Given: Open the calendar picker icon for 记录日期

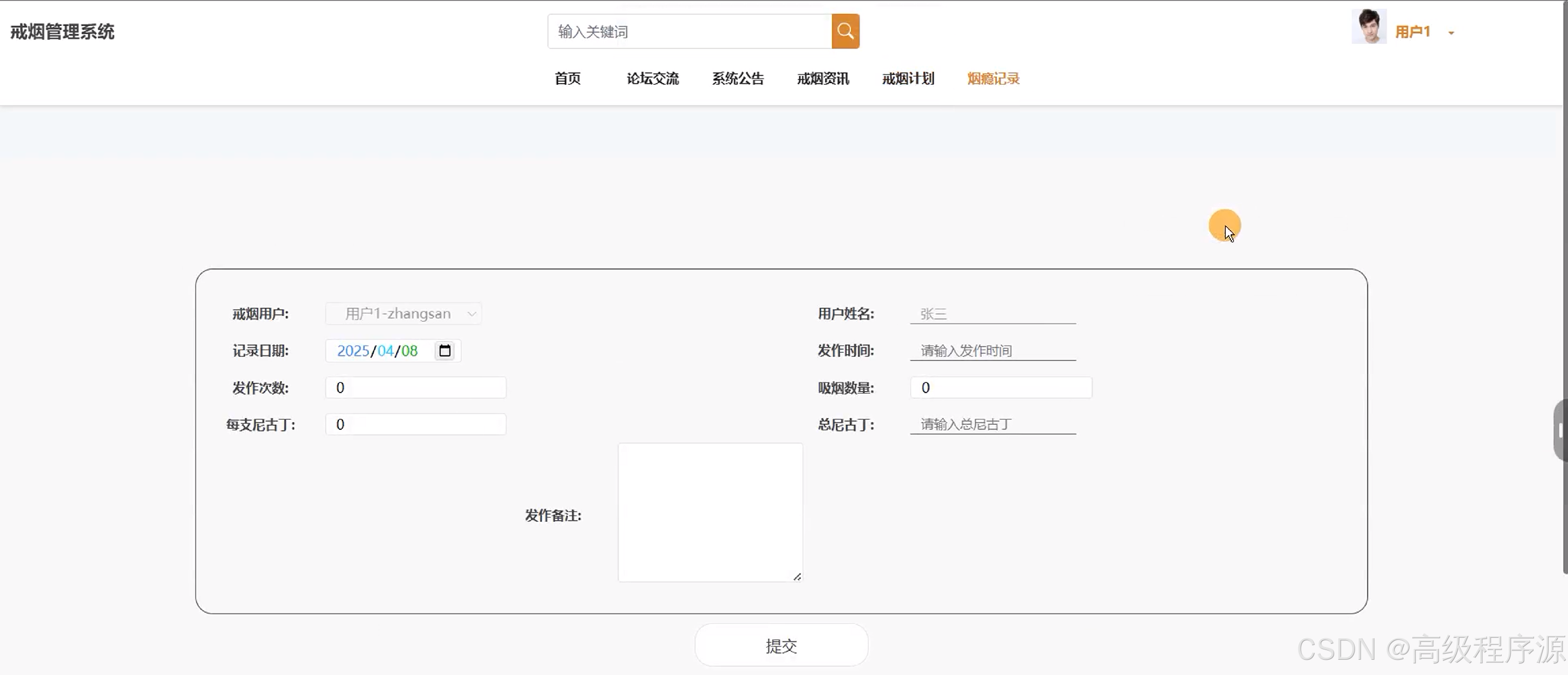Looking at the screenshot, I should [444, 351].
